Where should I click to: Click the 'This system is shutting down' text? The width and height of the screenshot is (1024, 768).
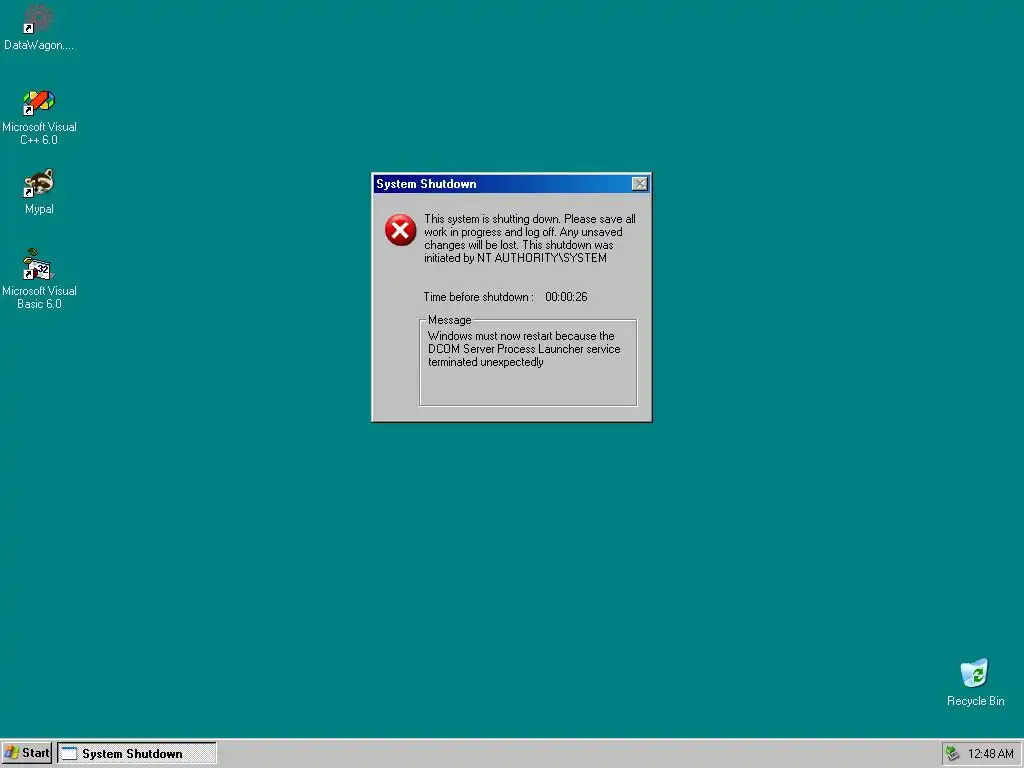[x=530, y=238]
